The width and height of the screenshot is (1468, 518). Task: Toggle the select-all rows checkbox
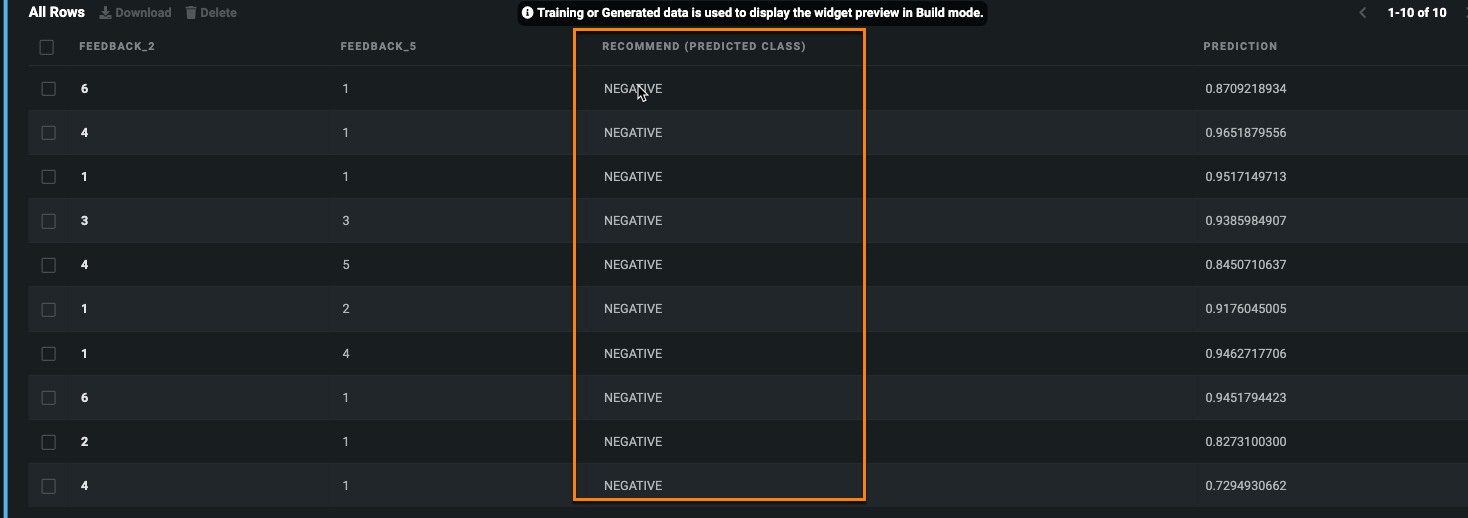(47, 47)
